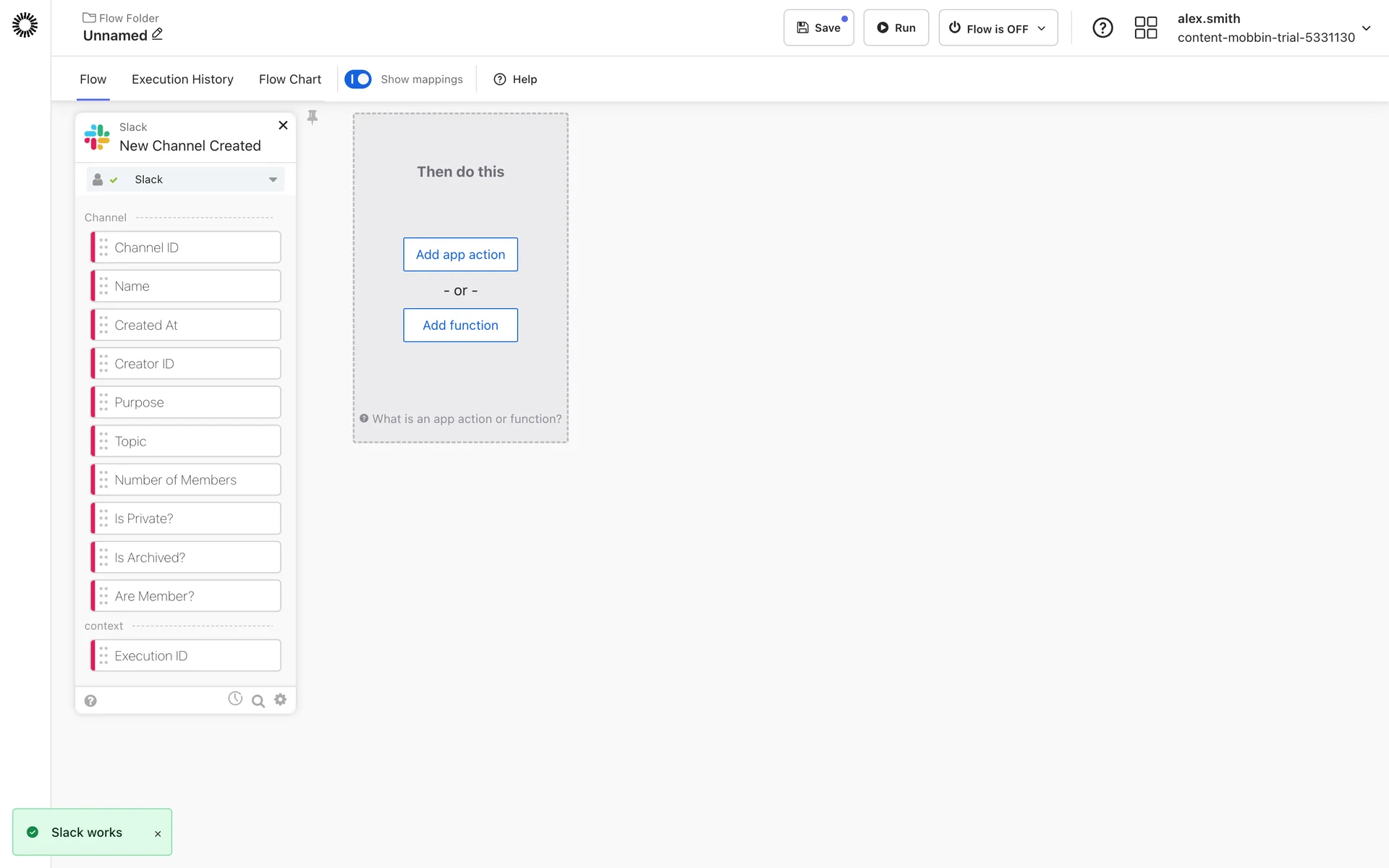Click the Add function button
This screenshot has width=1389, height=868.
(460, 325)
